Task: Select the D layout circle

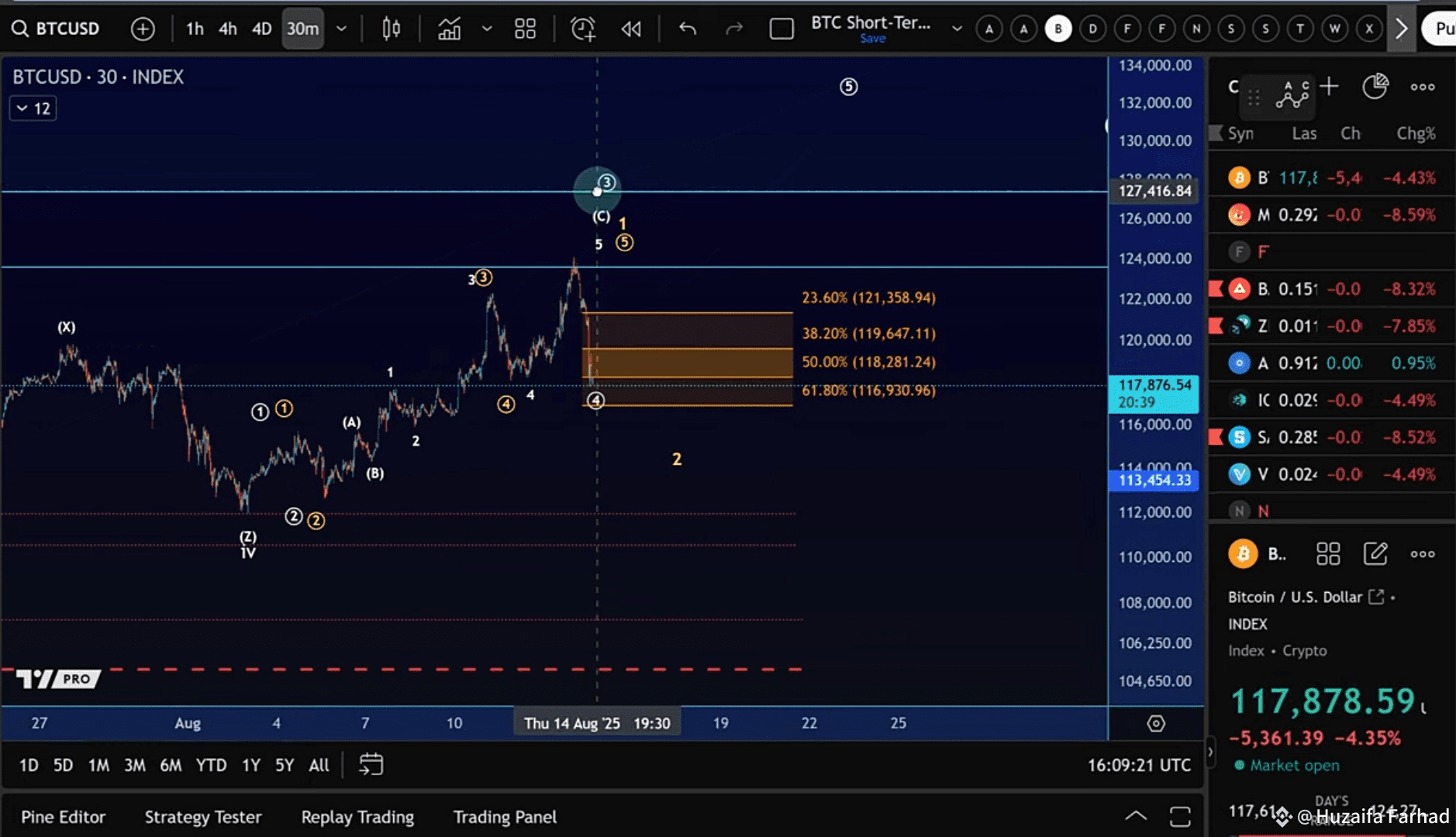Action: point(1092,29)
